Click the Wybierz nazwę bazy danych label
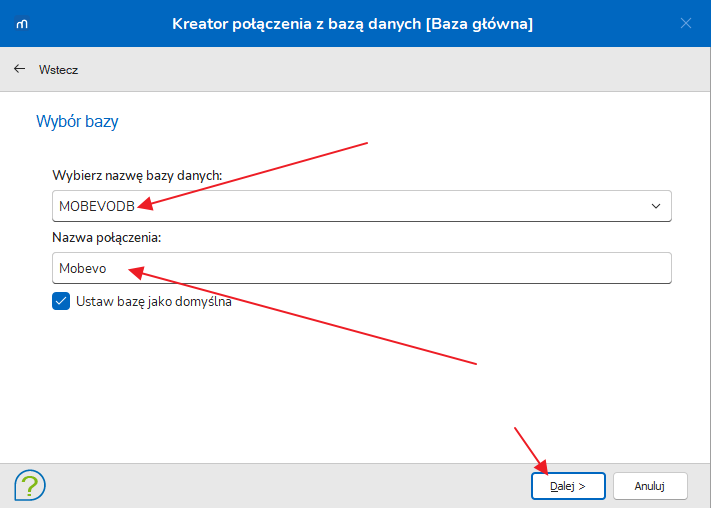Viewport: 711px width, 508px height. point(137,176)
